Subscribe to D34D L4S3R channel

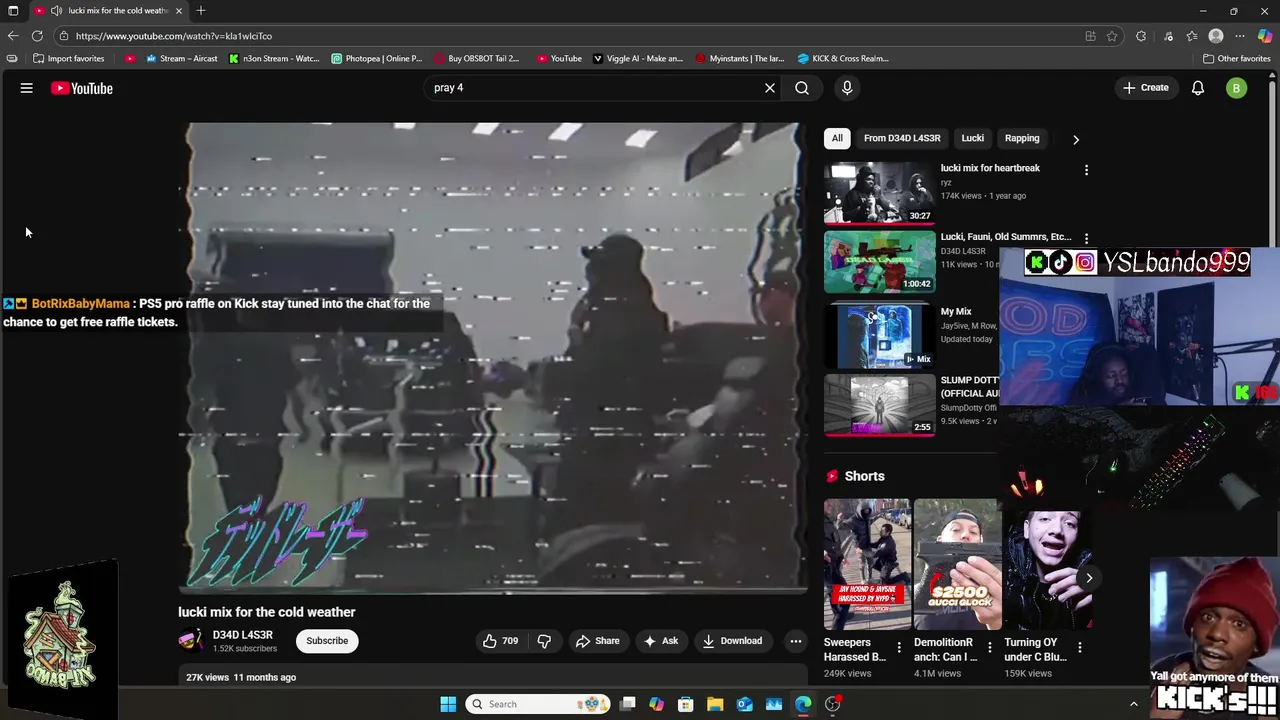[327, 641]
